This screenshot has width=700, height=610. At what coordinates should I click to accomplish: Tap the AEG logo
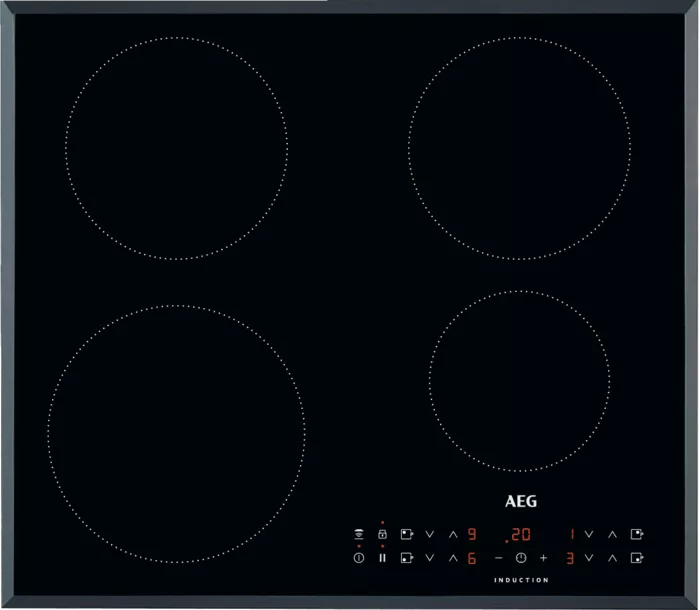(x=521, y=501)
